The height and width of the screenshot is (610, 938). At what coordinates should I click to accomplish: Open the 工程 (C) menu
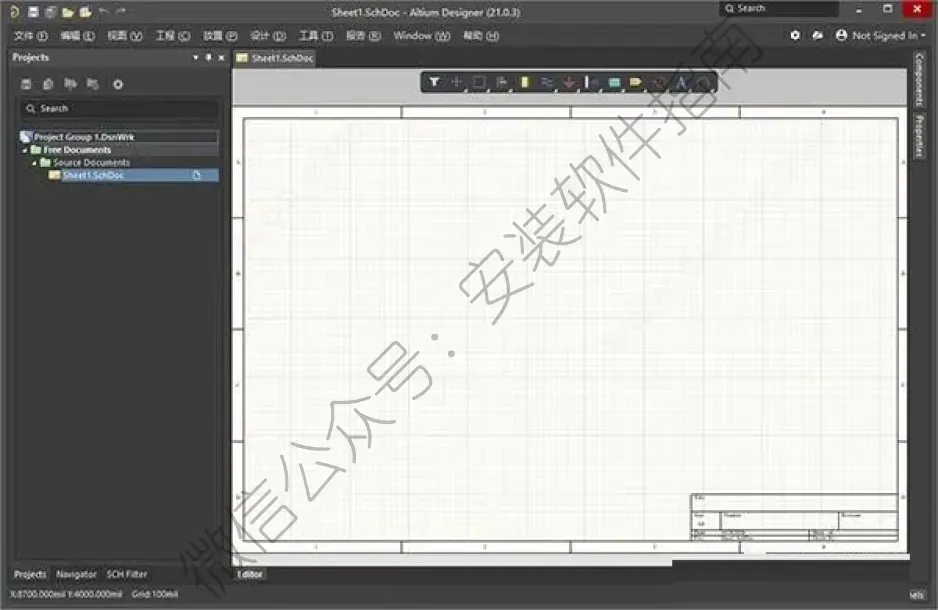tap(173, 36)
